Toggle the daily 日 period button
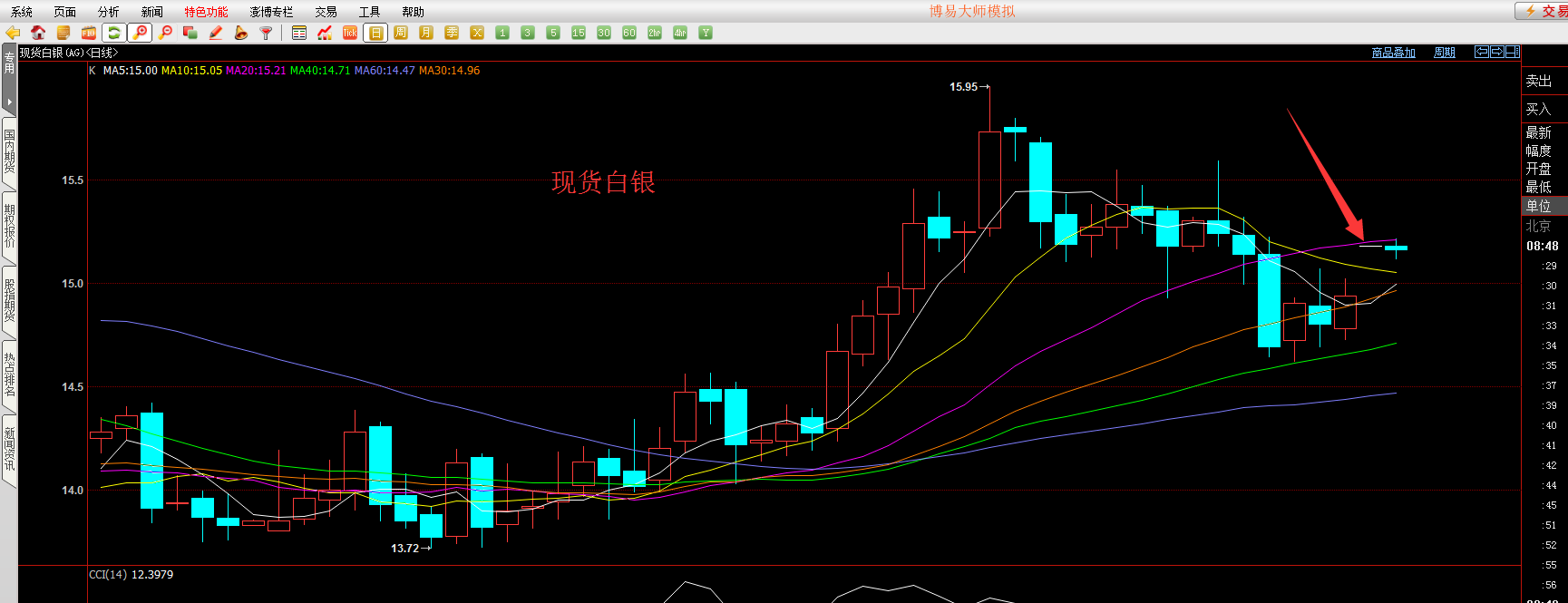 click(x=375, y=33)
